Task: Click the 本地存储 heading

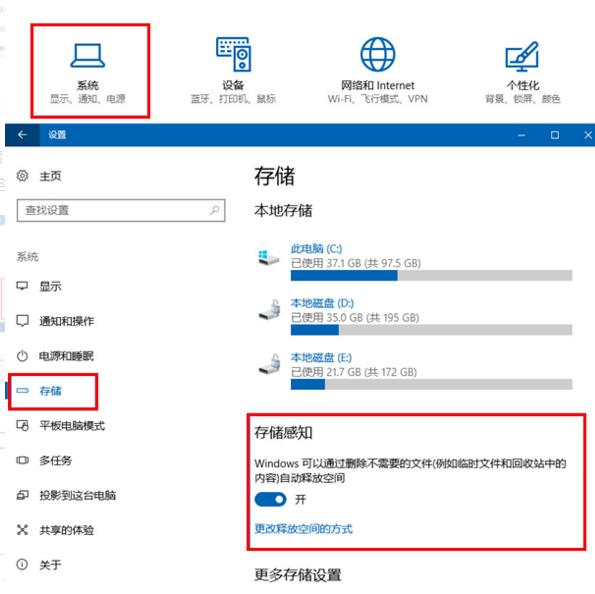Action: [283, 211]
